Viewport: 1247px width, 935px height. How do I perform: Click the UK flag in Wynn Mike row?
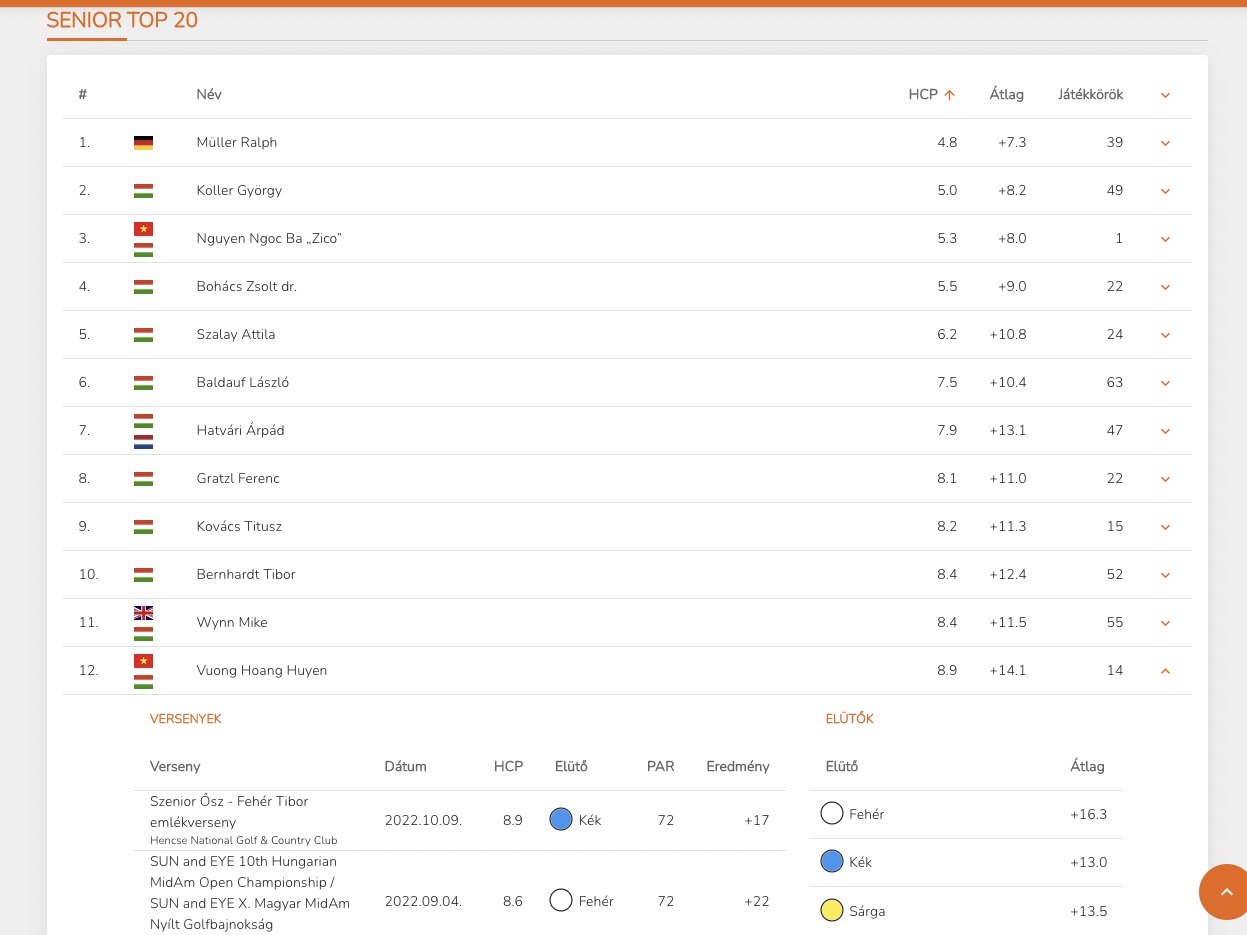click(143, 613)
